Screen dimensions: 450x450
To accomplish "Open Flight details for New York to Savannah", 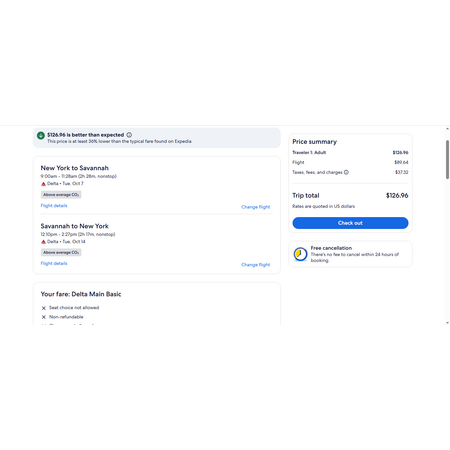I will click(x=54, y=206).
